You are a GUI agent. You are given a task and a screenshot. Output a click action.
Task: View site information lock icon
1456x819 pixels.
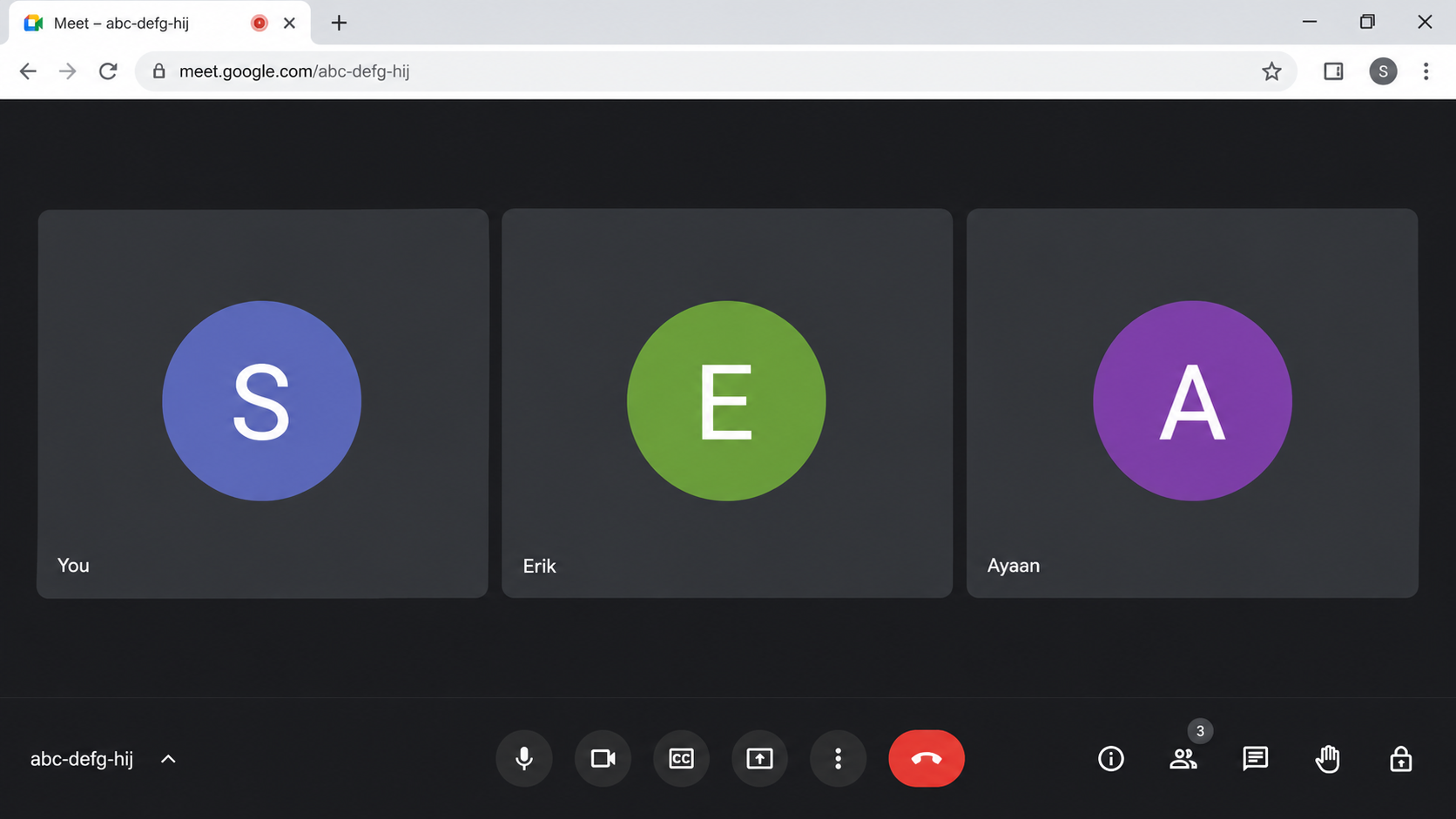(158, 71)
